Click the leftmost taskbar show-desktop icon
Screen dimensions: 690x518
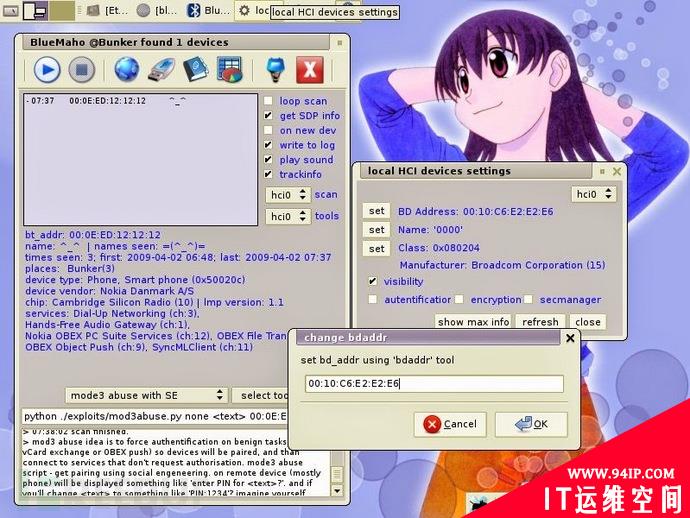point(10,11)
